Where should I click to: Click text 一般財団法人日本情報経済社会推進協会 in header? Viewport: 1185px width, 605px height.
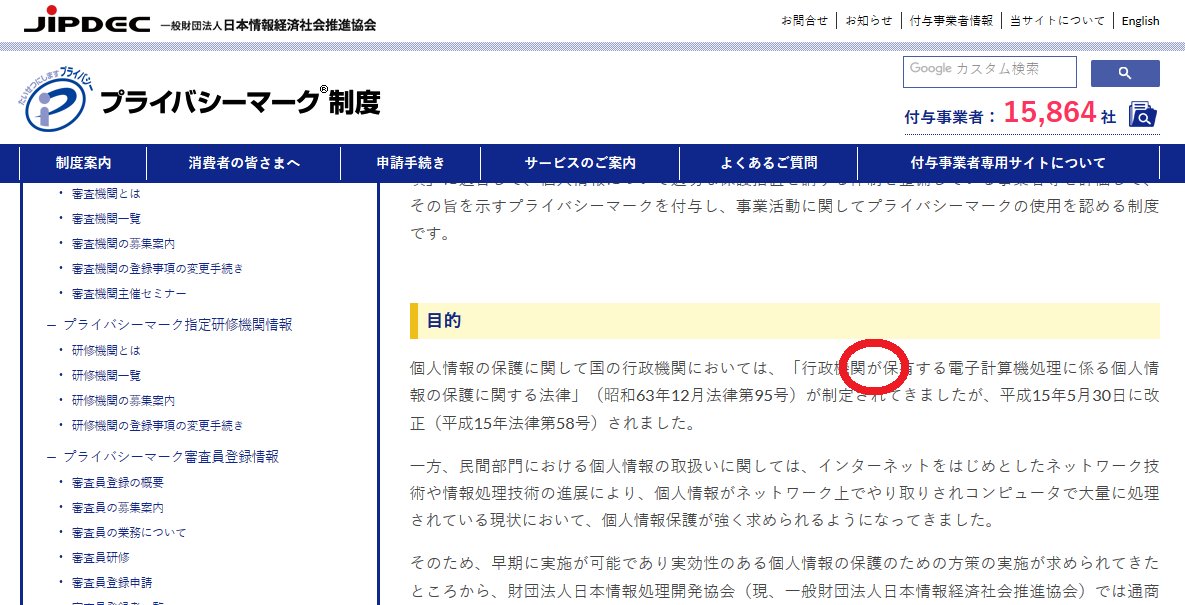pos(268,25)
